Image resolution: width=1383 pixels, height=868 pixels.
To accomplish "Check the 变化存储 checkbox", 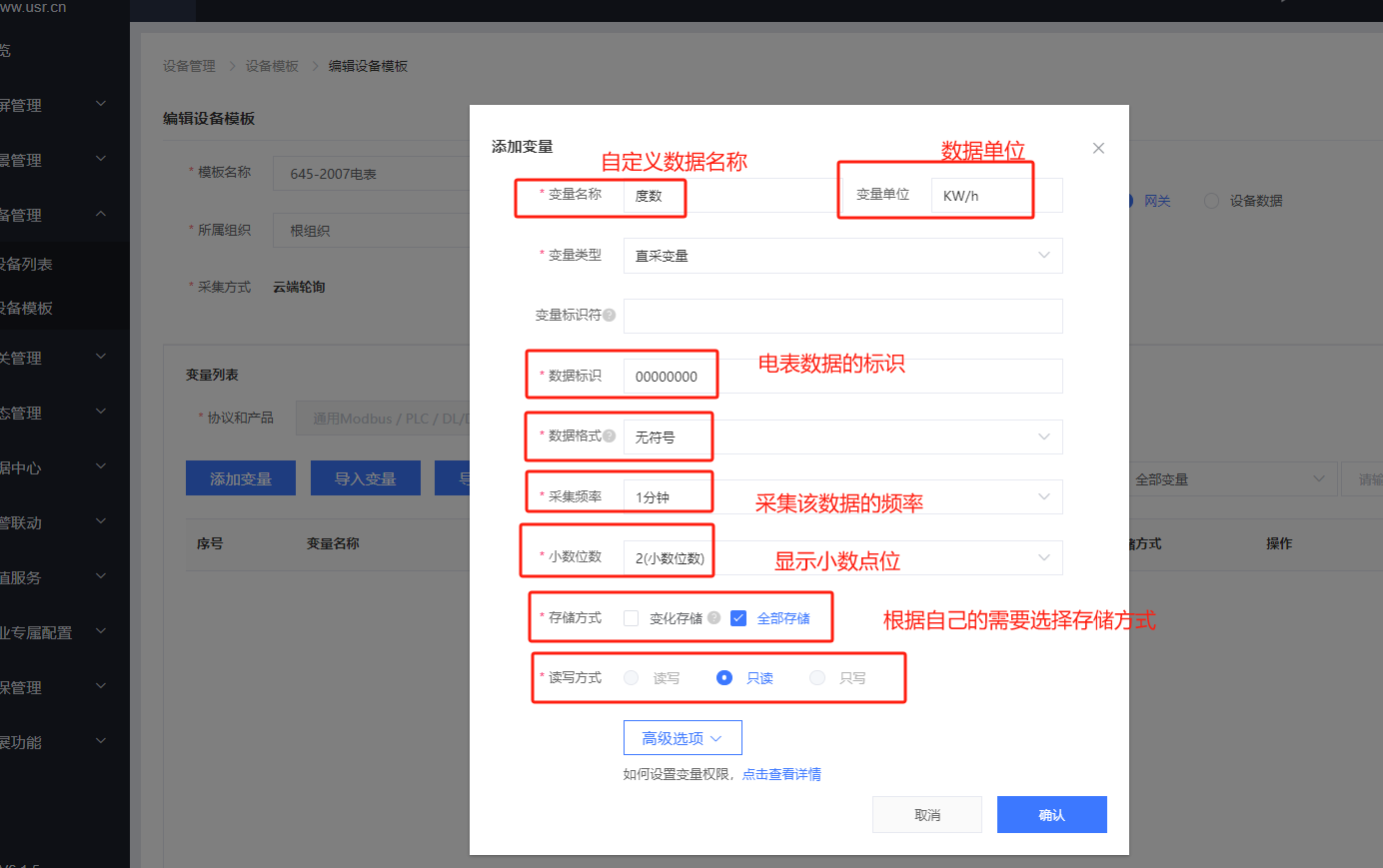I will [x=632, y=618].
